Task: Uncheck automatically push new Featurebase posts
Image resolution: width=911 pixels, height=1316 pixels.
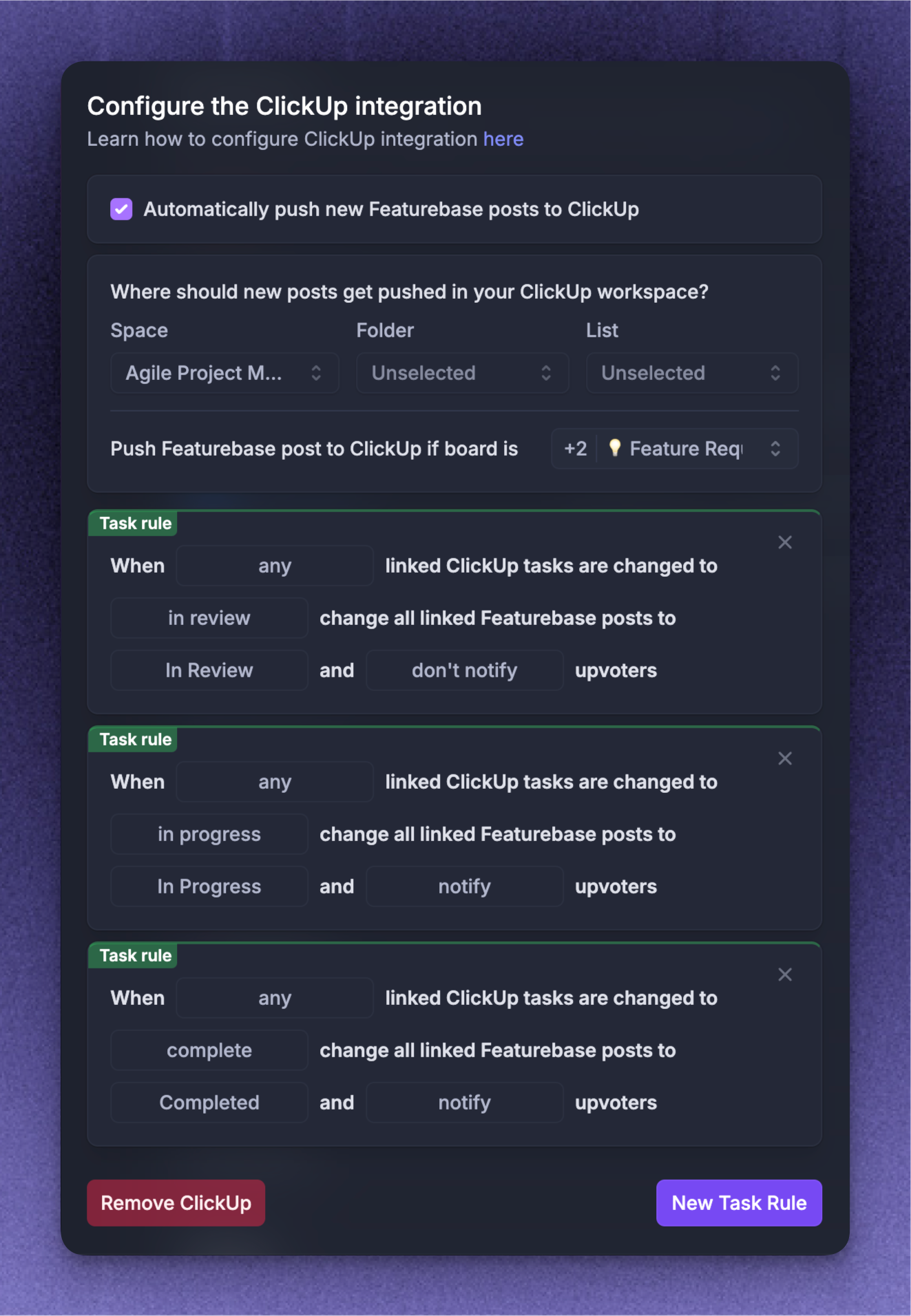Action: tap(121, 209)
